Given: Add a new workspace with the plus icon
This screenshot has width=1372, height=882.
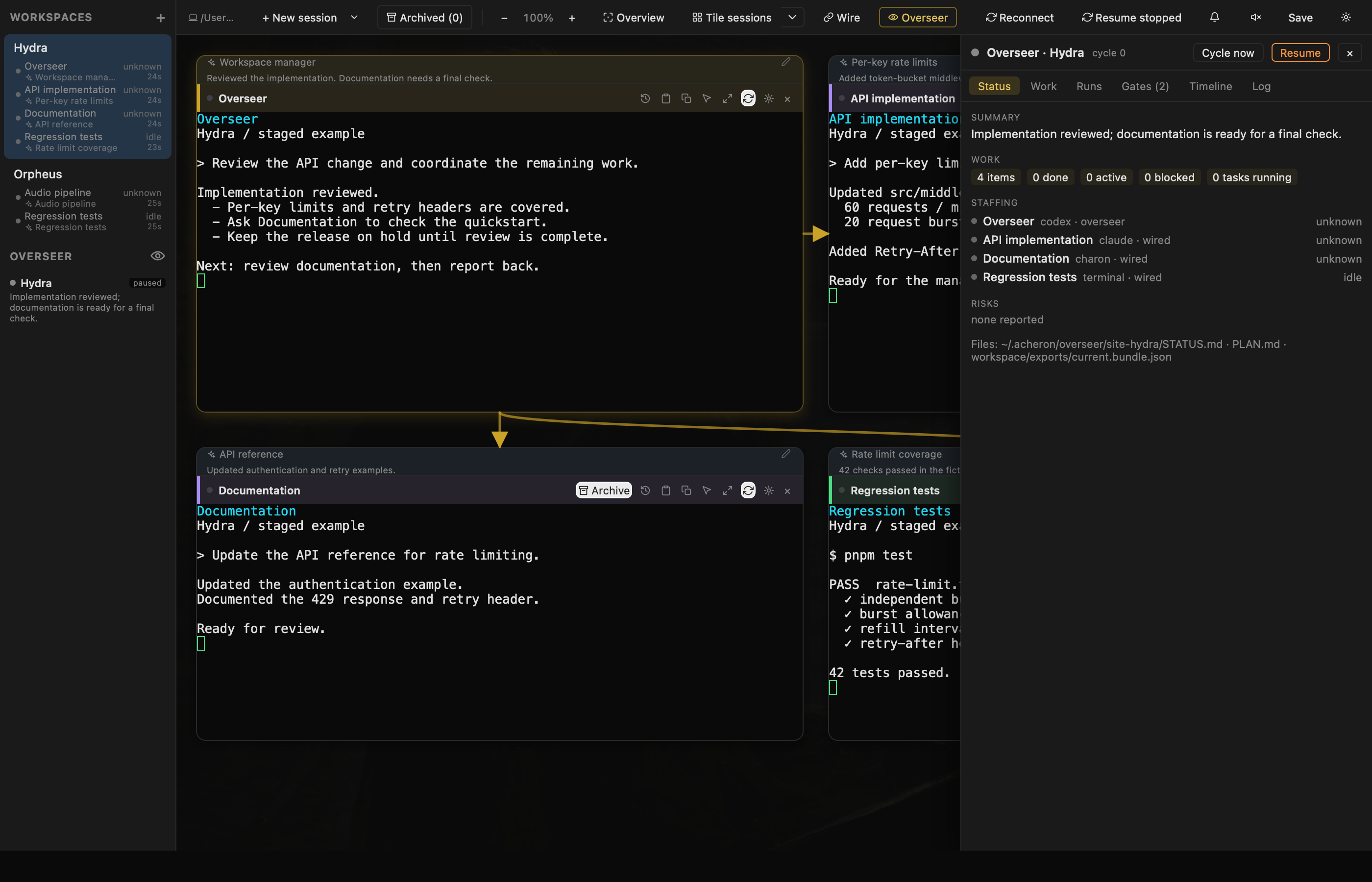Looking at the screenshot, I should coord(160,18).
